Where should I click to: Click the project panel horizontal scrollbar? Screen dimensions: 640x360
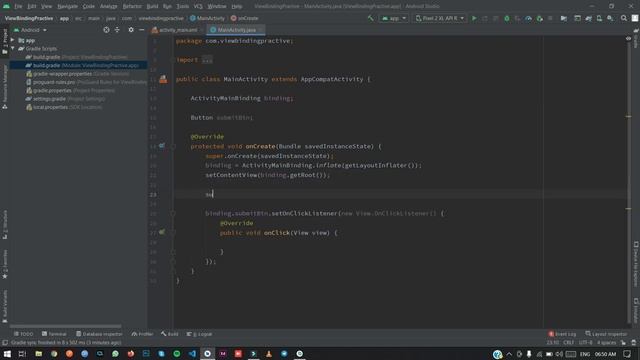[65, 326]
